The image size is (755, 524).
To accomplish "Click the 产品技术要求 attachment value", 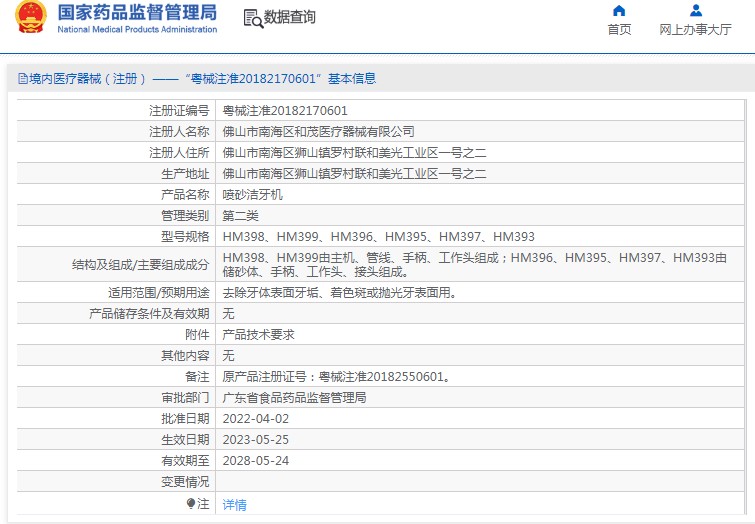I will [258, 335].
